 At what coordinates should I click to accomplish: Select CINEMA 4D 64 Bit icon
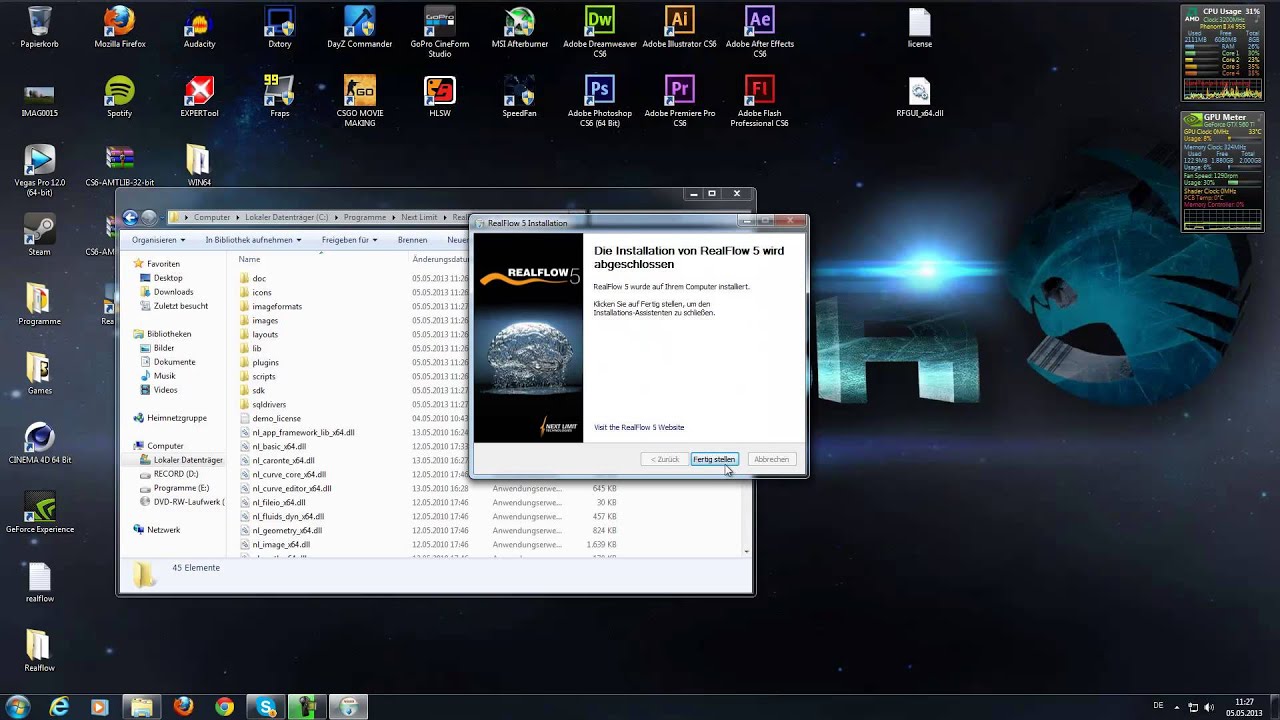40,444
